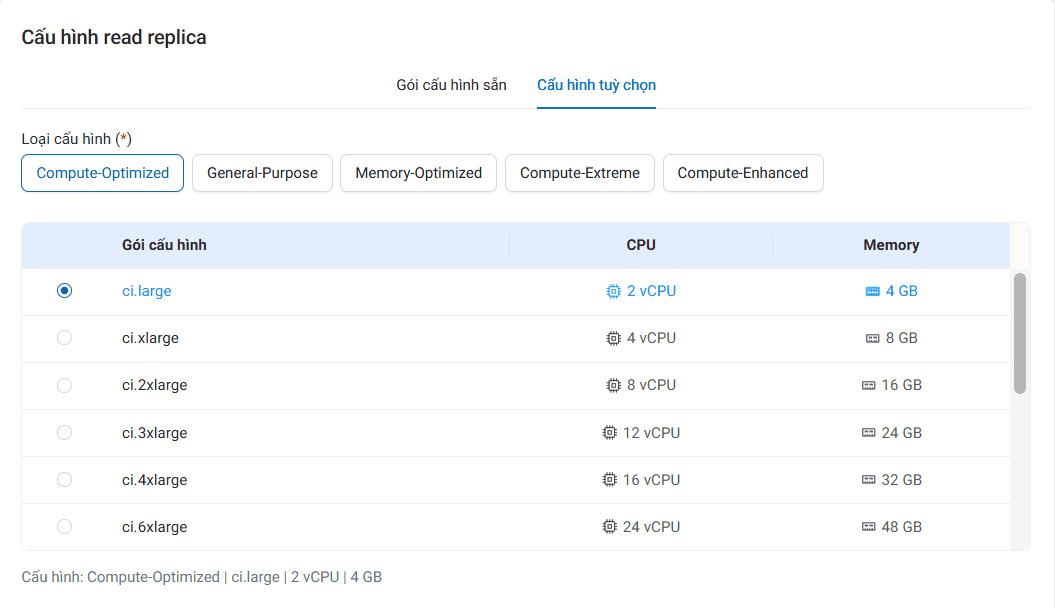Image resolution: width=1055 pixels, height=608 pixels.
Task: Switch to the Gói cấu hình sẵn tab
Action: (451, 85)
